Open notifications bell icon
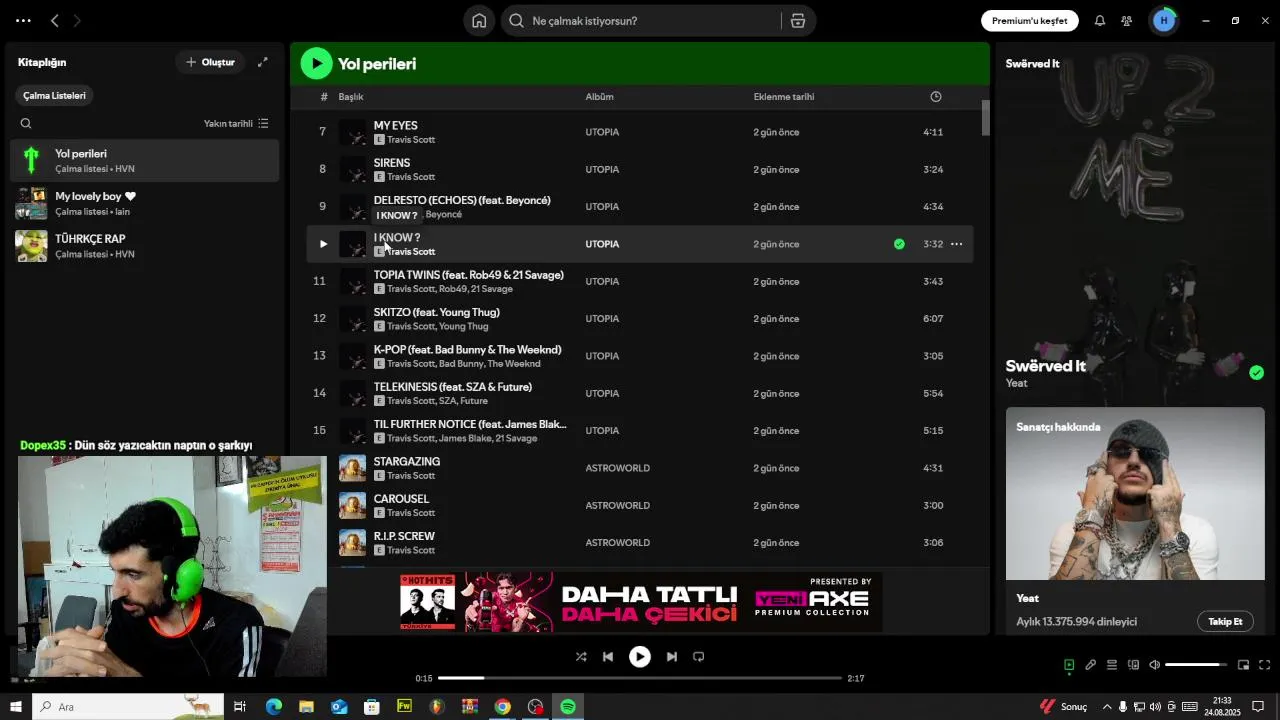 tap(1100, 21)
